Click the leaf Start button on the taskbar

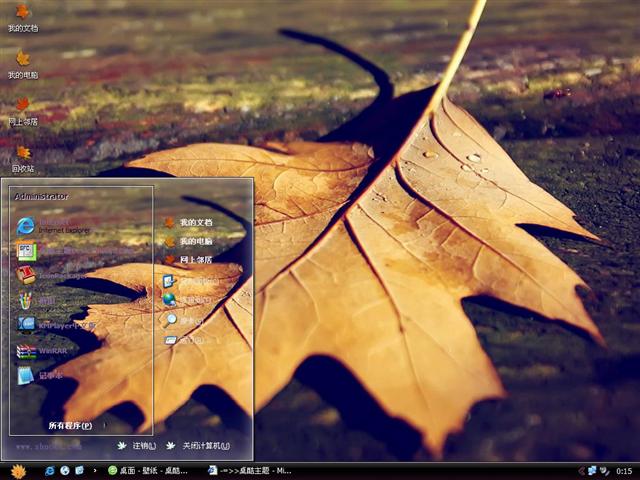[18, 470]
